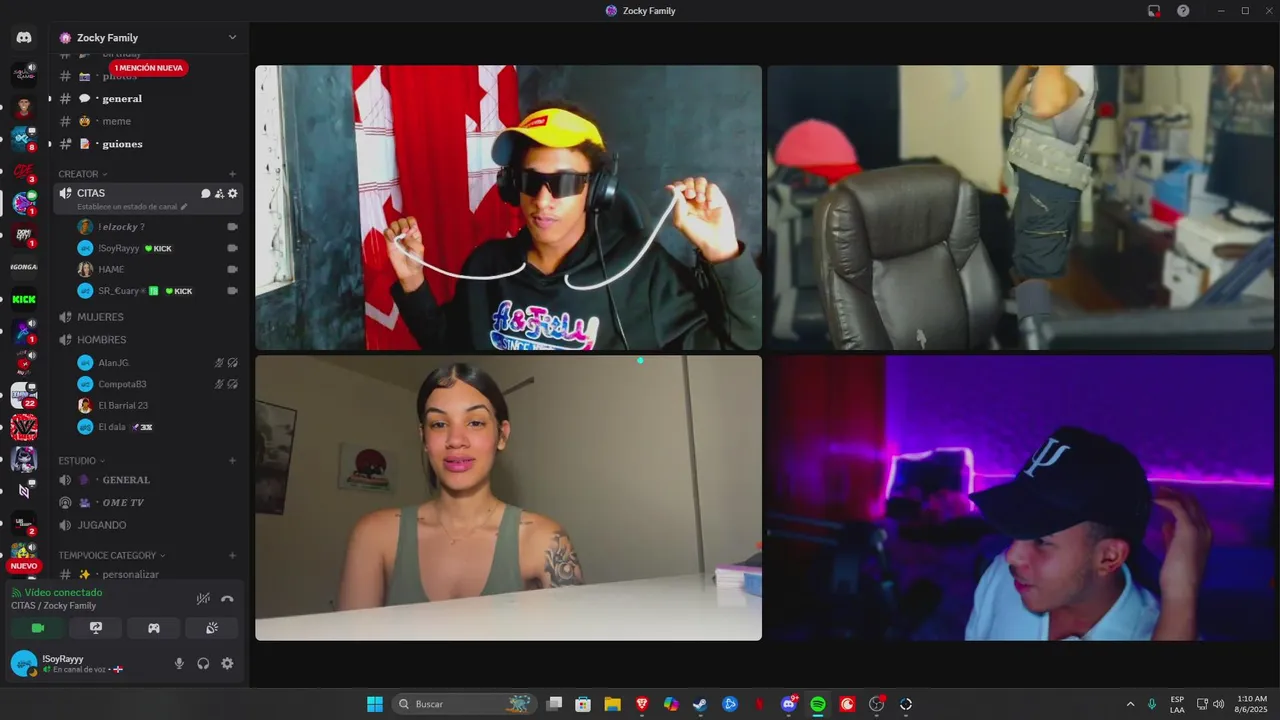This screenshot has height=720, width=1280.
Task: Open Microsoft Store from taskbar
Action: pyautogui.click(x=583, y=704)
